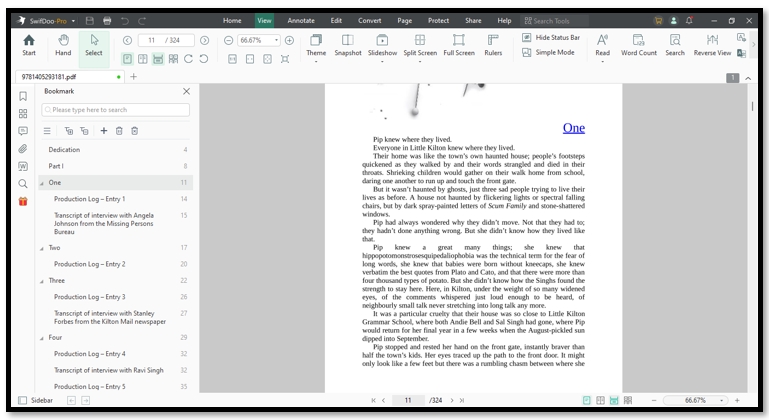Add a new bookmark with plus icon

[x=103, y=131]
